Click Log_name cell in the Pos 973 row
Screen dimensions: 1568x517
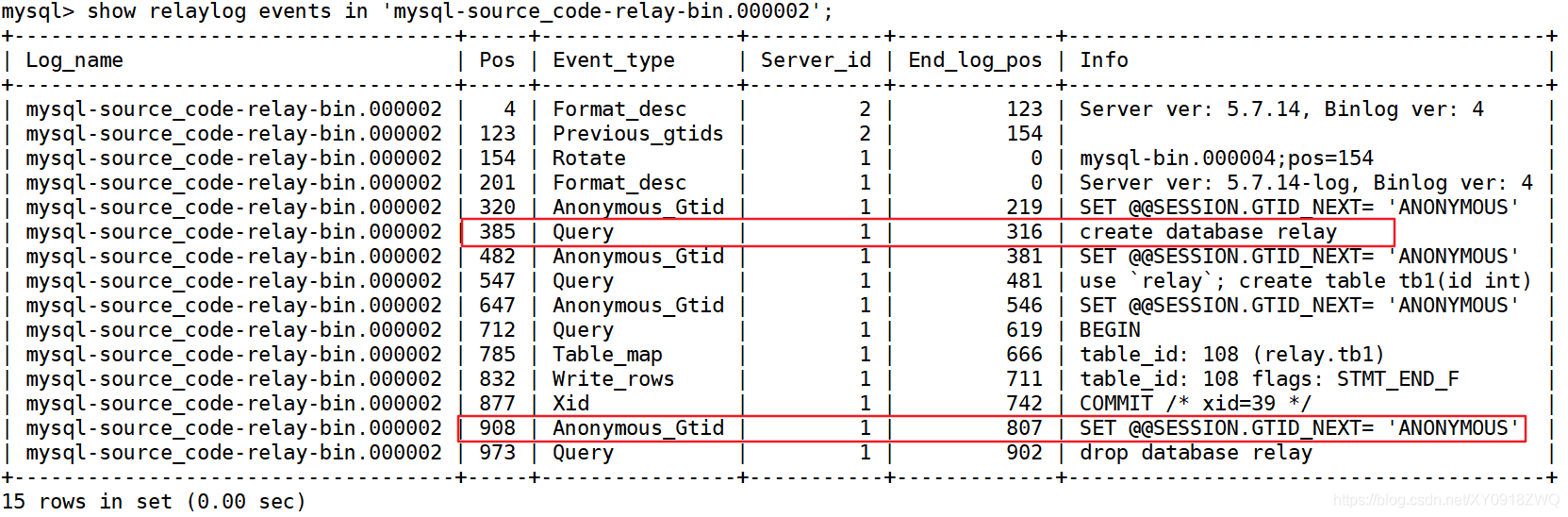[x=234, y=453]
